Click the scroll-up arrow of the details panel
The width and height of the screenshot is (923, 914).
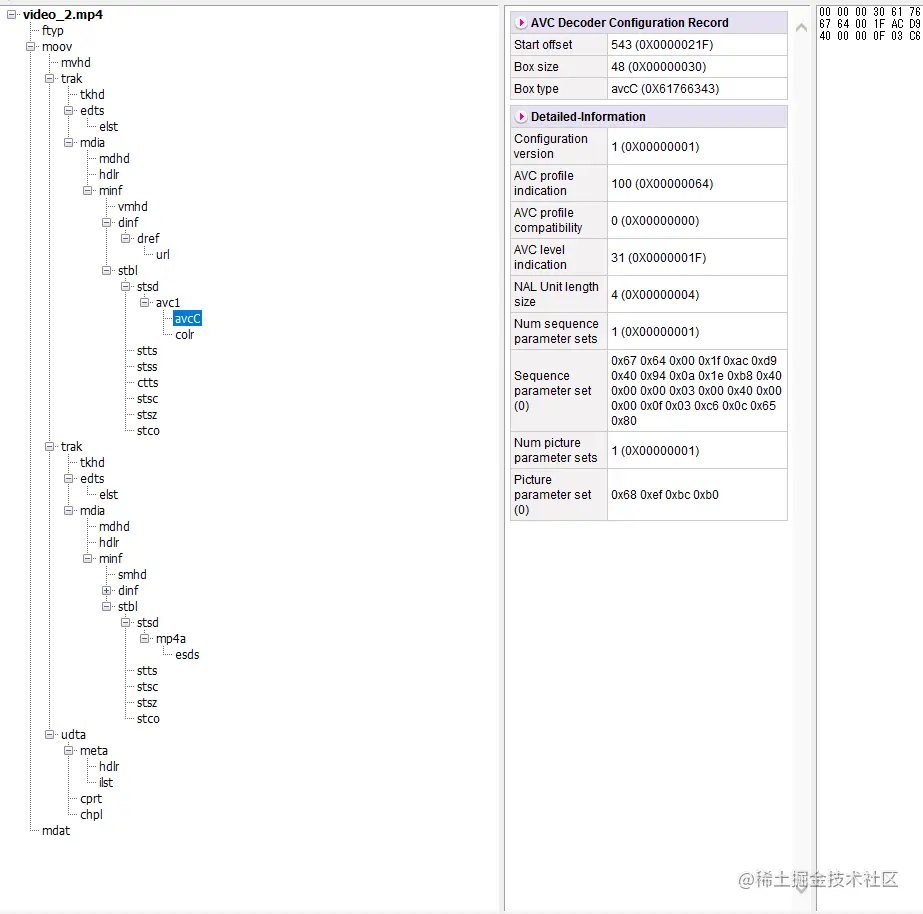click(x=801, y=27)
